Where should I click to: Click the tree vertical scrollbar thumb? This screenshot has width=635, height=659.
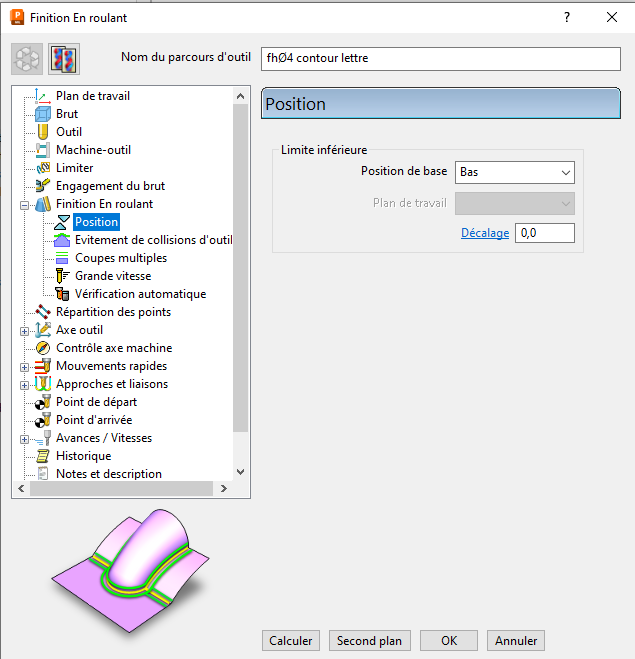pos(240,268)
